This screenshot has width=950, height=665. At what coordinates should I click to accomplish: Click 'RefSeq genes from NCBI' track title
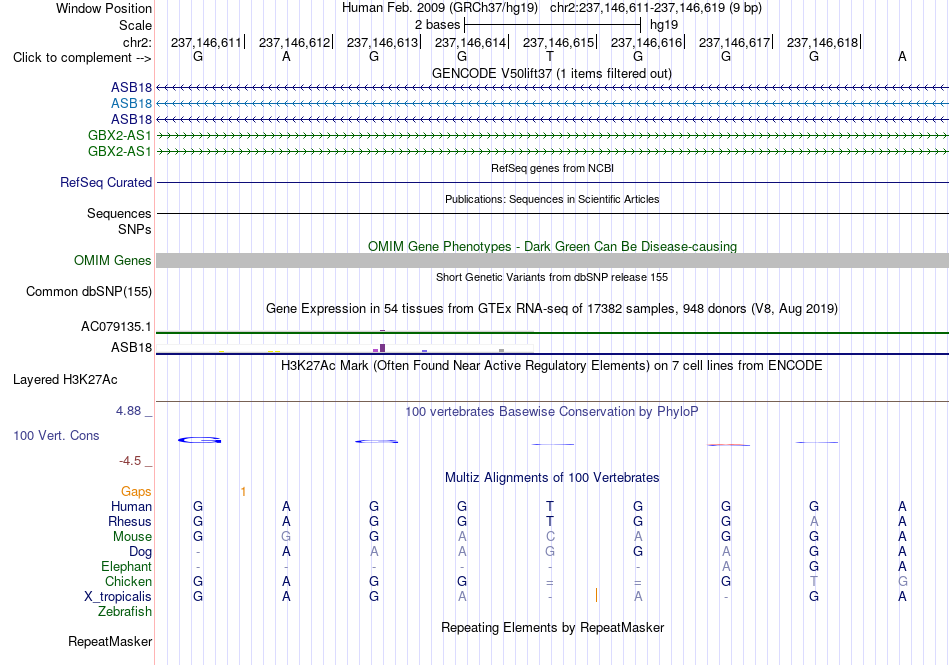pos(552,168)
